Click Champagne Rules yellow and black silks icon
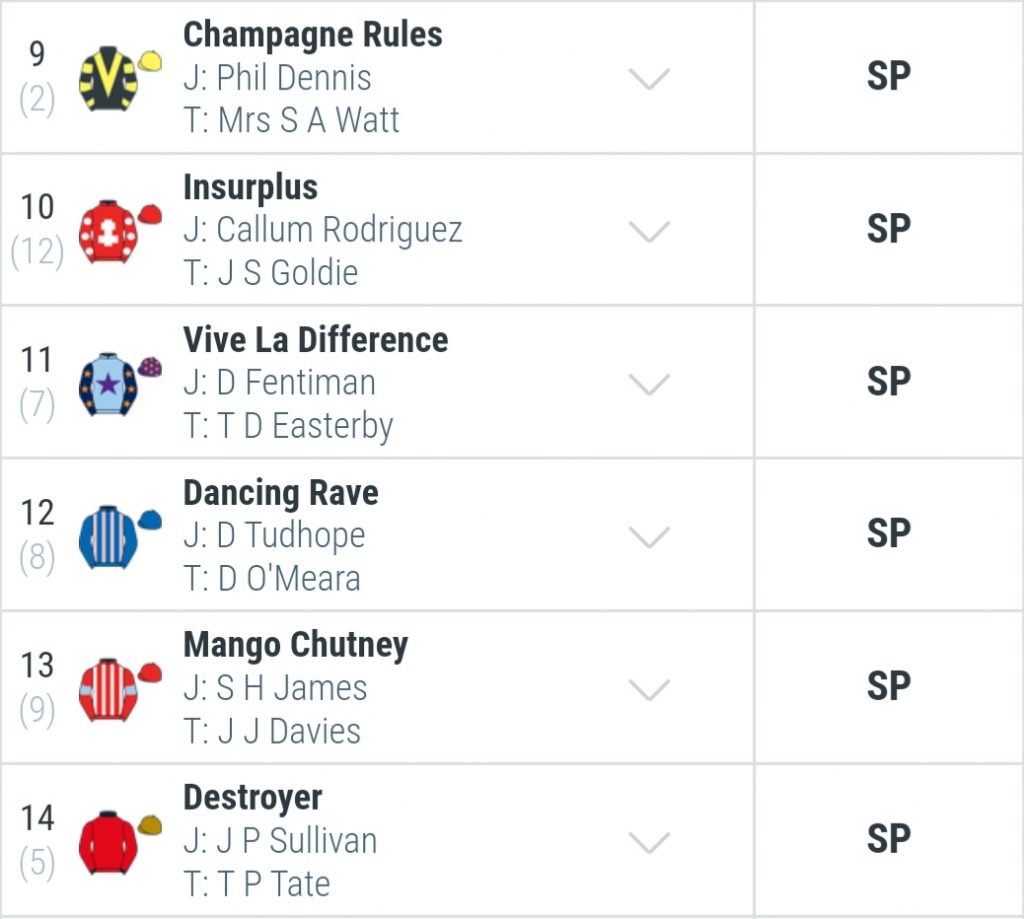The width and height of the screenshot is (1024, 919). tap(120, 78)
